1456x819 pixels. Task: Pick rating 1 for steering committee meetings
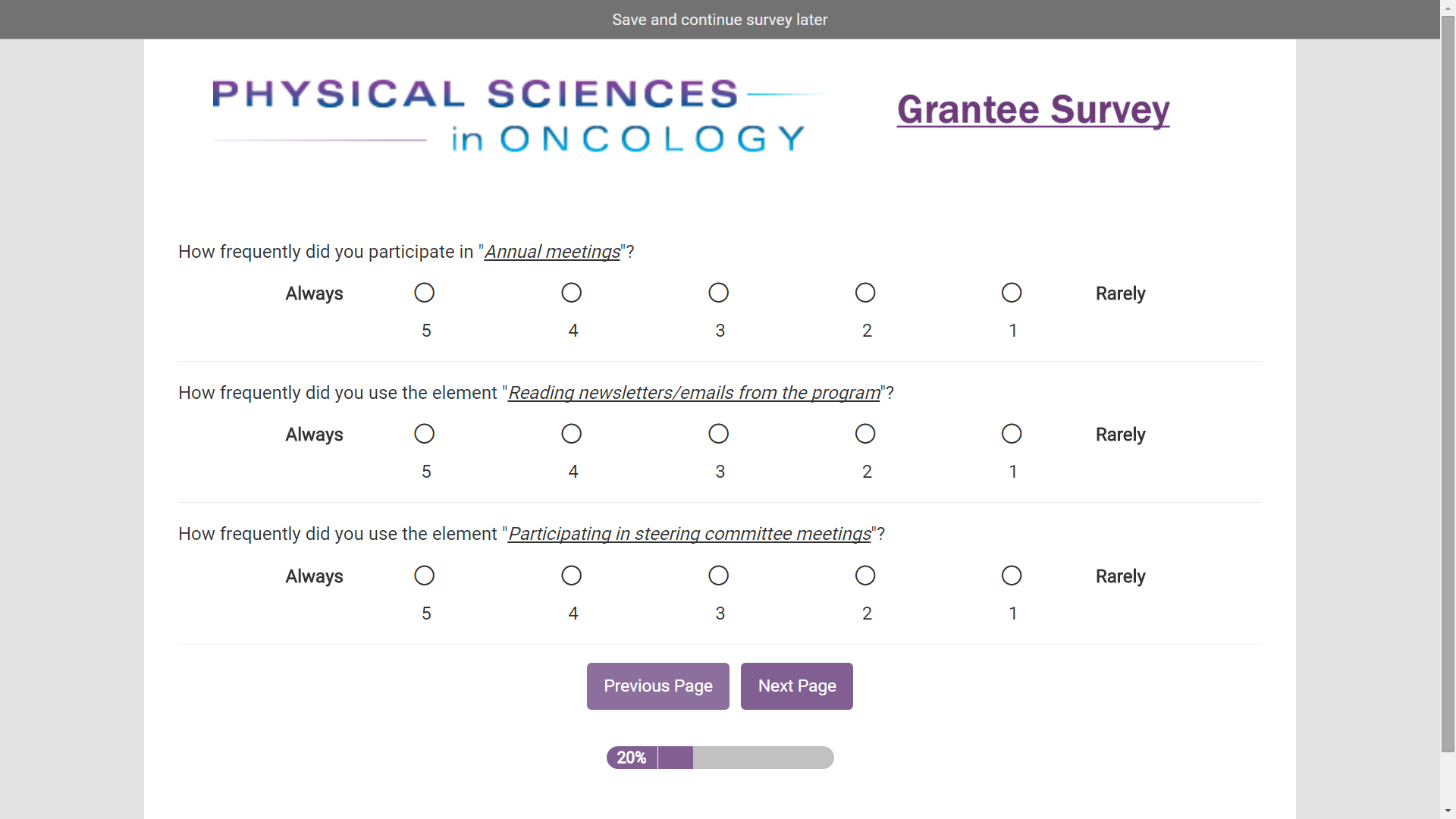[x=1012, y=576]
